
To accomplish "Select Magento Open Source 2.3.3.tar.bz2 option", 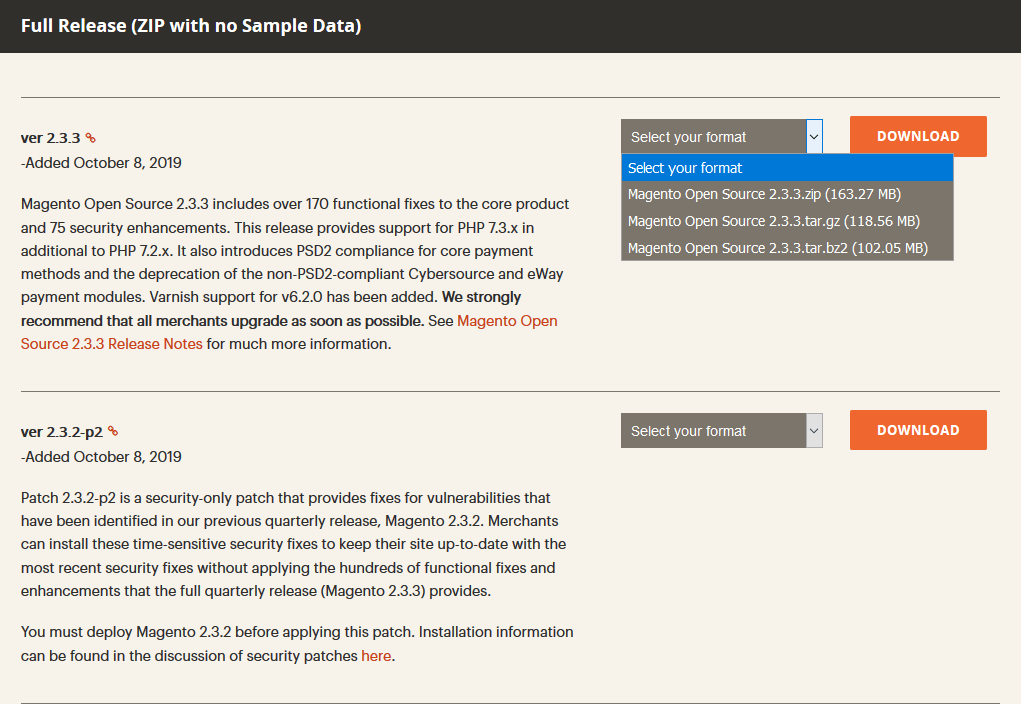I will (787, 248).
